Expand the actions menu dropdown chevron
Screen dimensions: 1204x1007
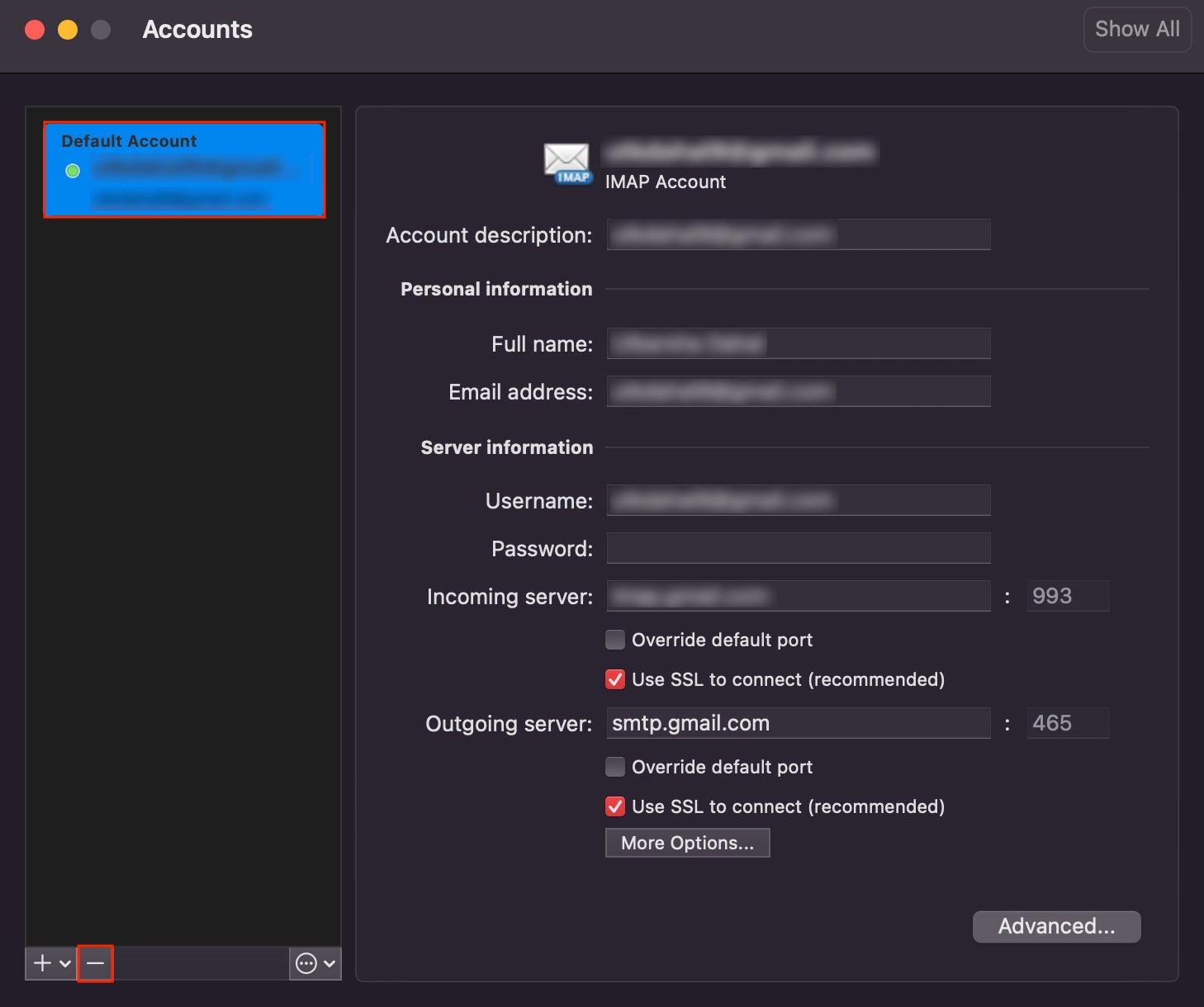[x=329, y=963]
